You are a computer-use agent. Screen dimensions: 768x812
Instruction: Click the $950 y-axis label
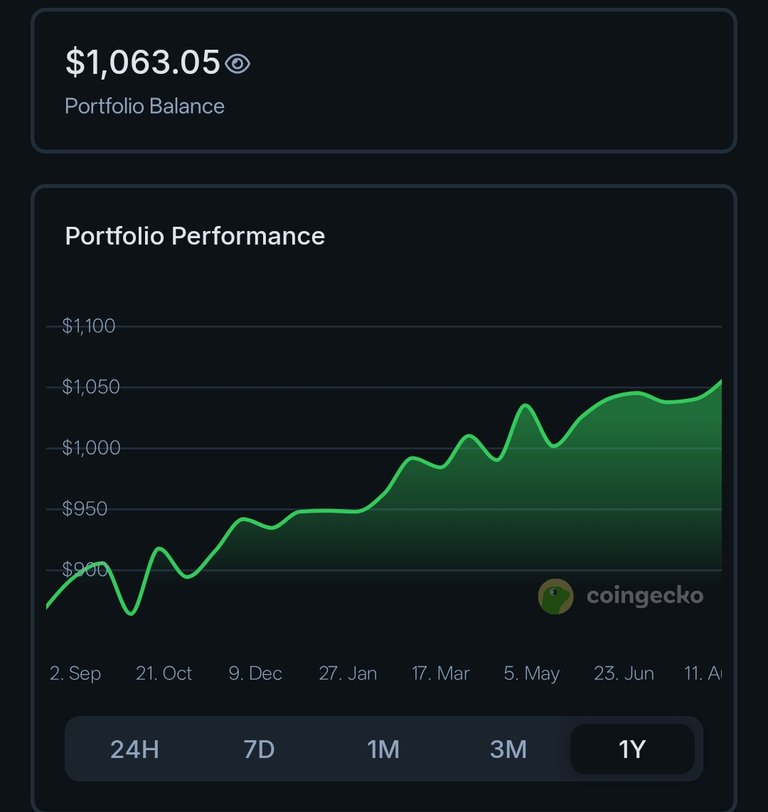(x=84, y=509)
